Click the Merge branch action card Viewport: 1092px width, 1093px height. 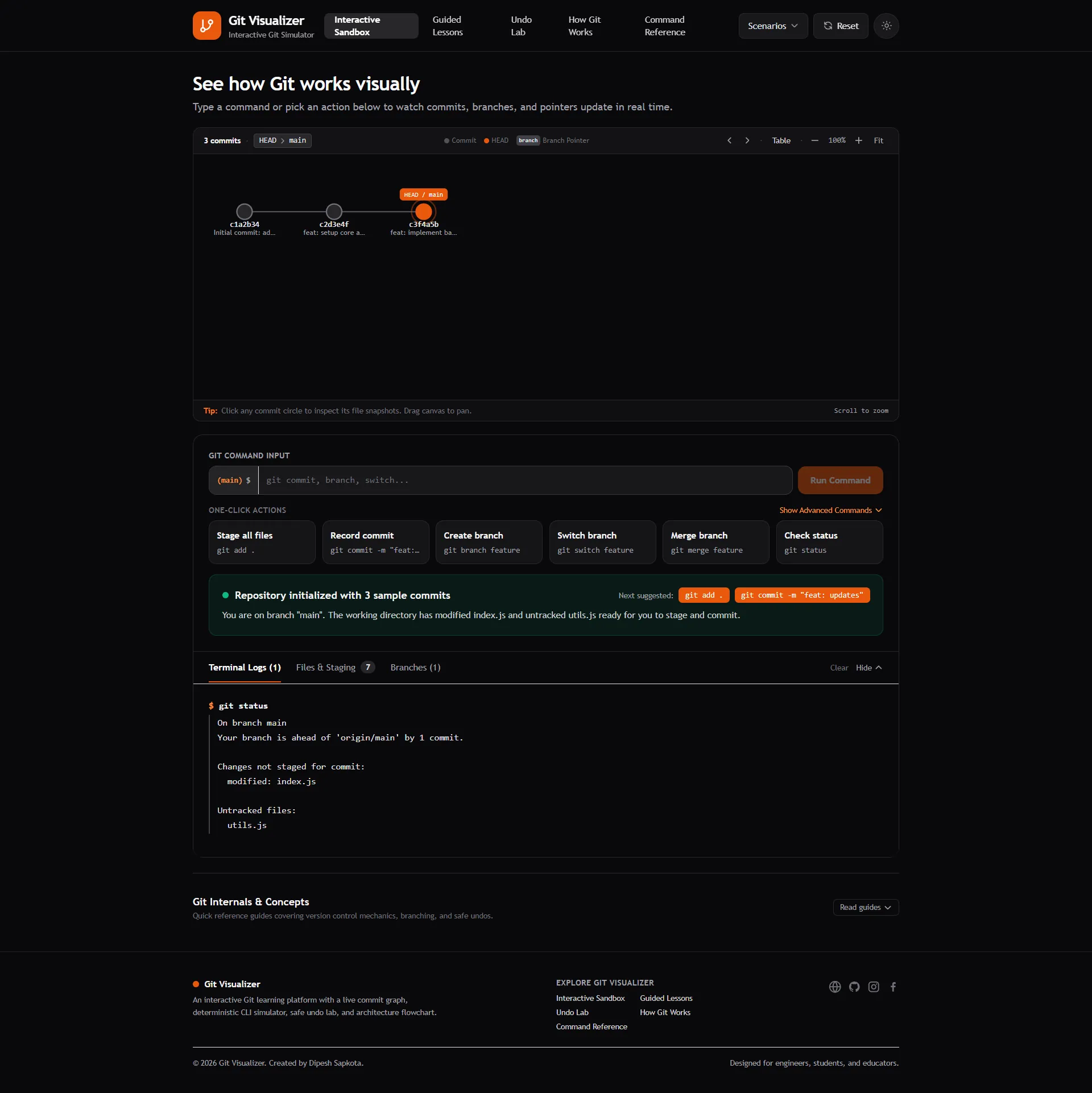pos(716,543)
